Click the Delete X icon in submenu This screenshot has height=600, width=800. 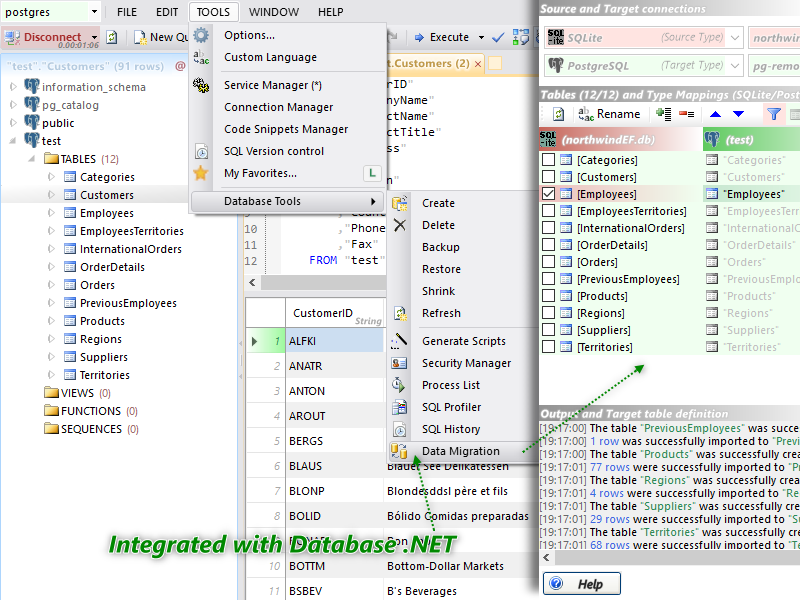(399, 225)
